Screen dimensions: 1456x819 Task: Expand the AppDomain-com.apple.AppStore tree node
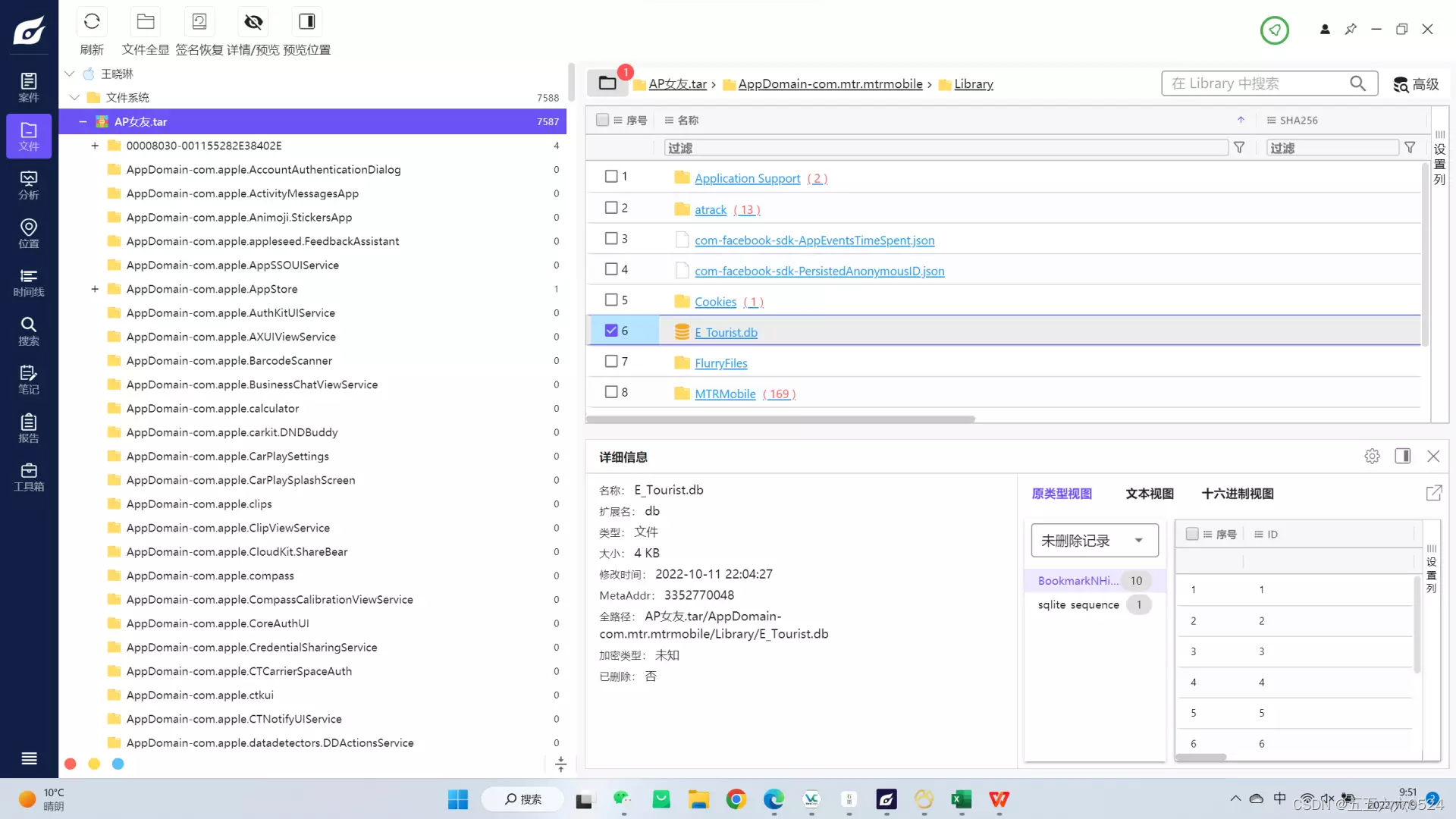(95, 289)
